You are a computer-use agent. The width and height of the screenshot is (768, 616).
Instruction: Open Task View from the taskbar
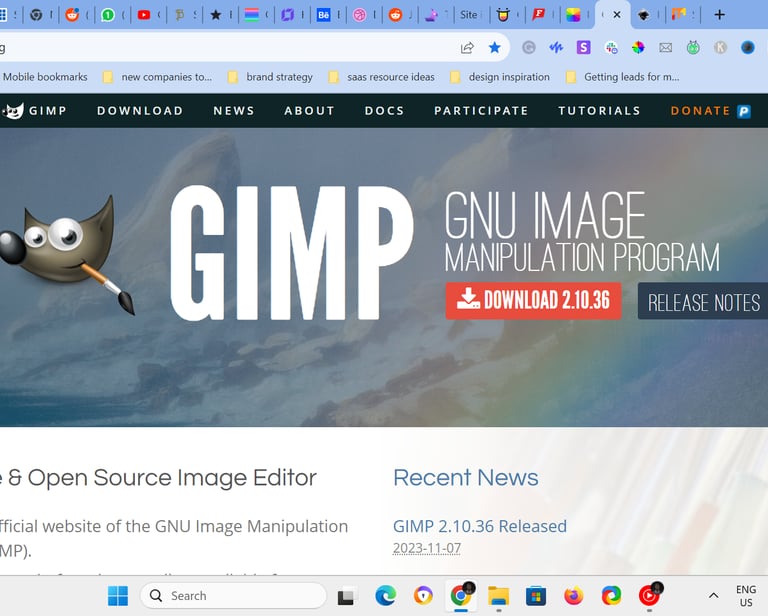pyautogui.click(x=348, y=596)
